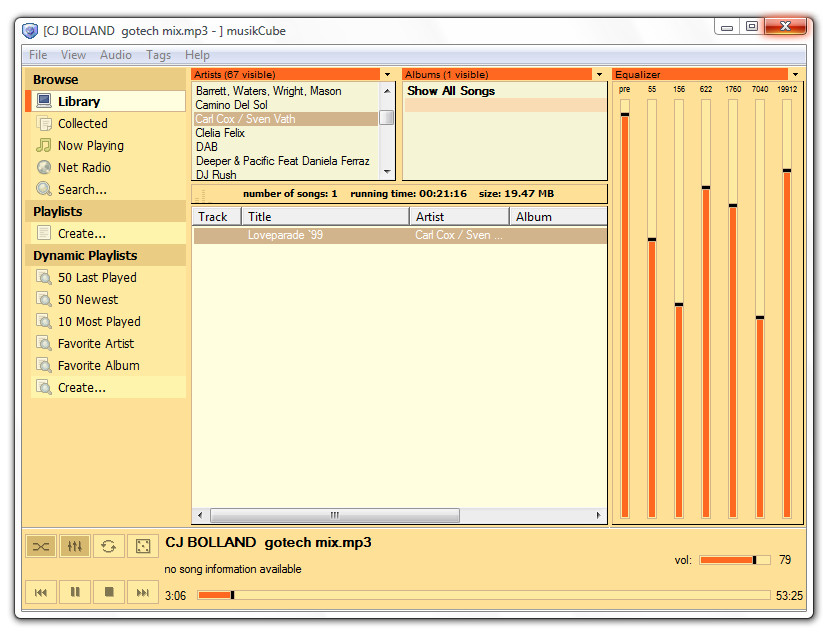831x632 pixels.
Task: Skip to the previous track
Action: tap(41, 592)
